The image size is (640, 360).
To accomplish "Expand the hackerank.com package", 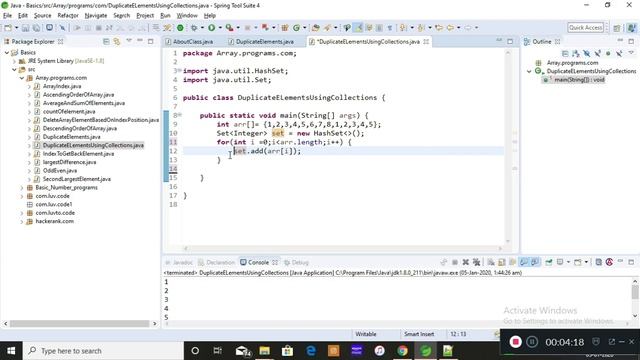I will [x=22, y=221].
